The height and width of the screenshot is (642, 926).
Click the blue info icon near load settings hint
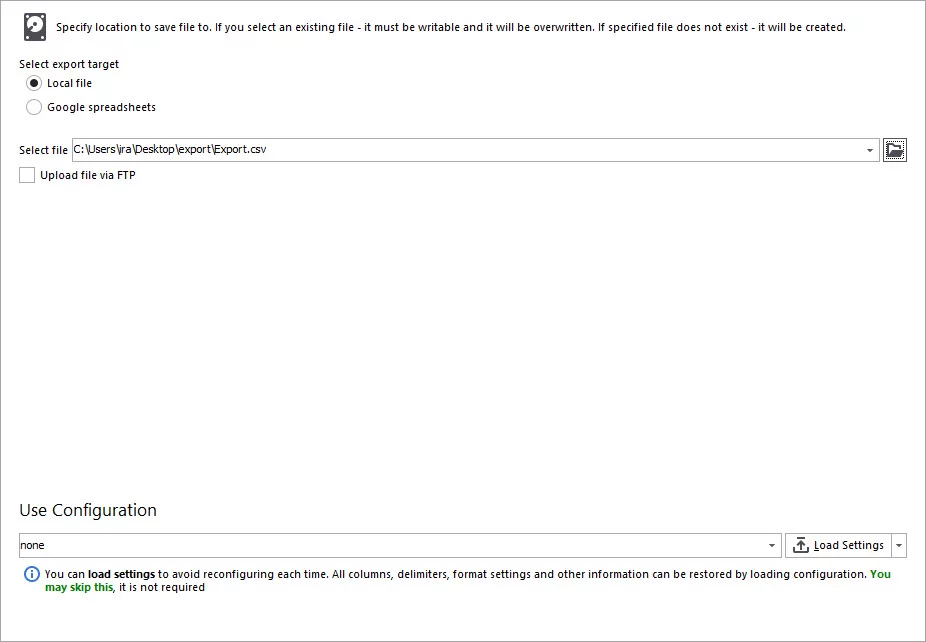tap(31, 574)
